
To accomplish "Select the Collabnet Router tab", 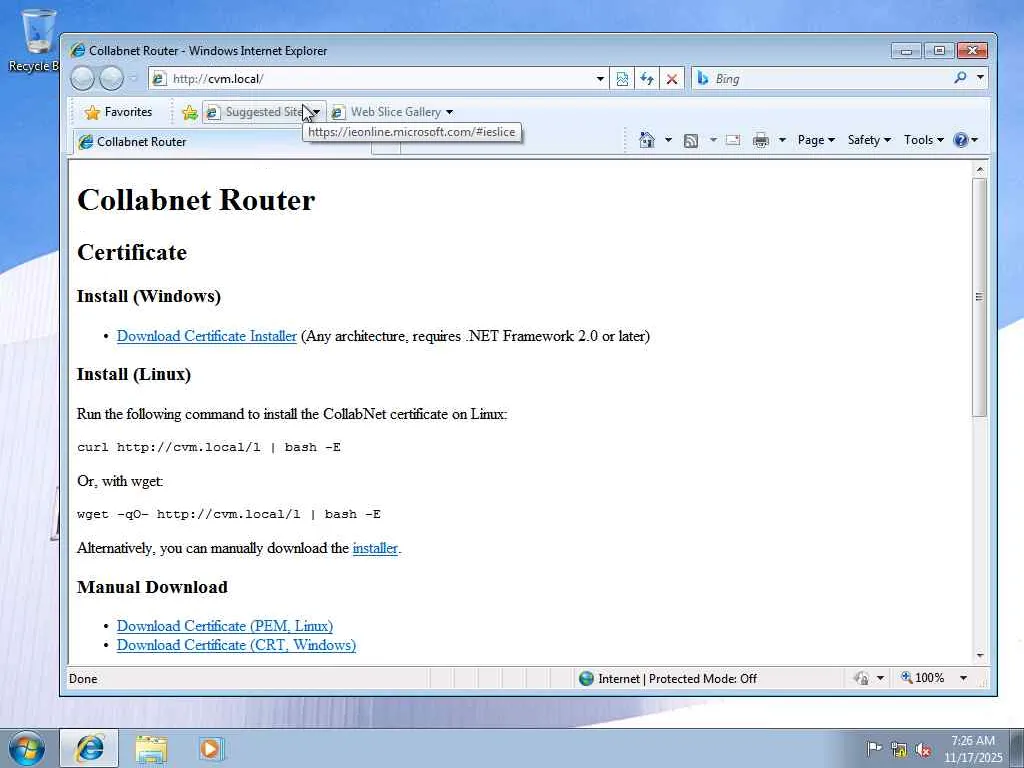I will [x=222, y=142].
